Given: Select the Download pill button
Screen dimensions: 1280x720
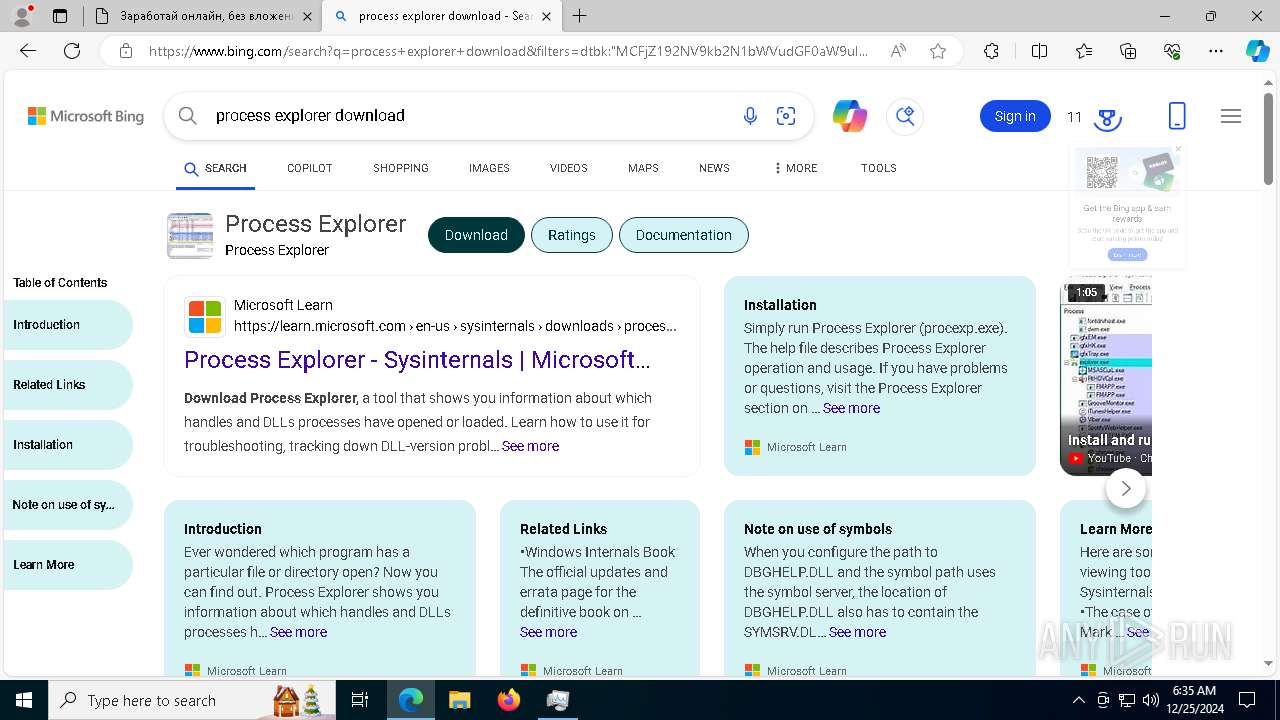Looking at the screenshot, I should 476,235.
